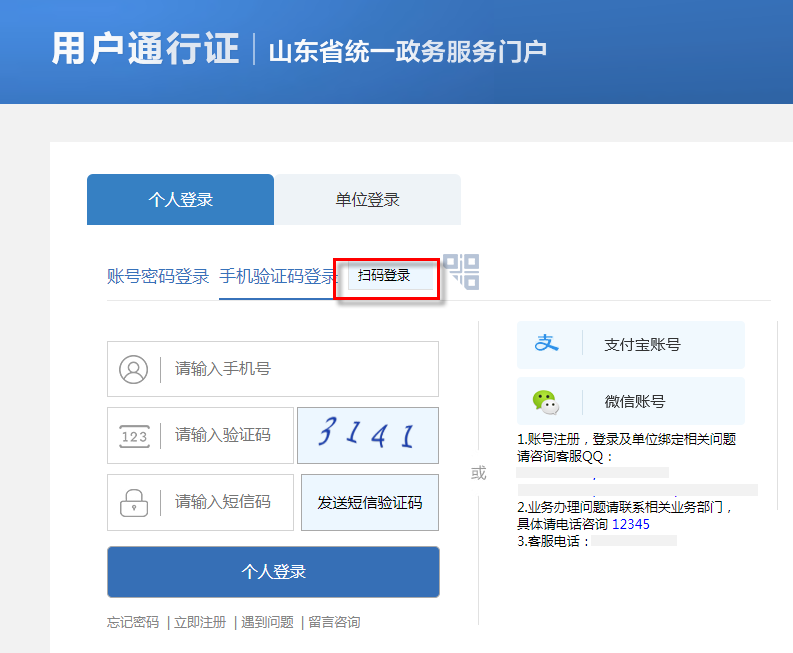Switch to the 个人登录 top tab

180,199
